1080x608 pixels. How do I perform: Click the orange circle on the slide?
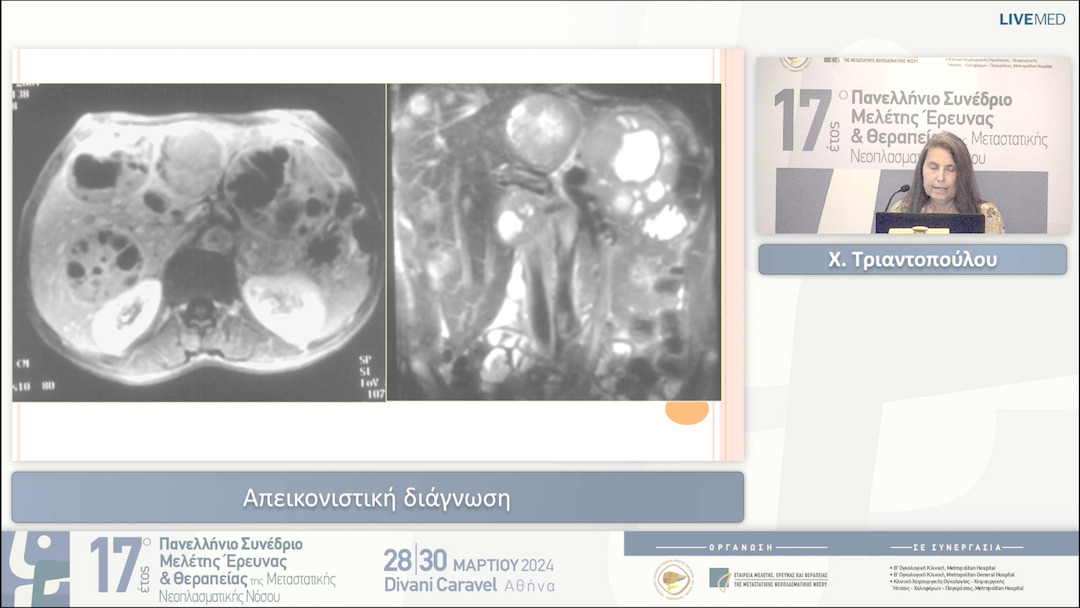point(687,410)
